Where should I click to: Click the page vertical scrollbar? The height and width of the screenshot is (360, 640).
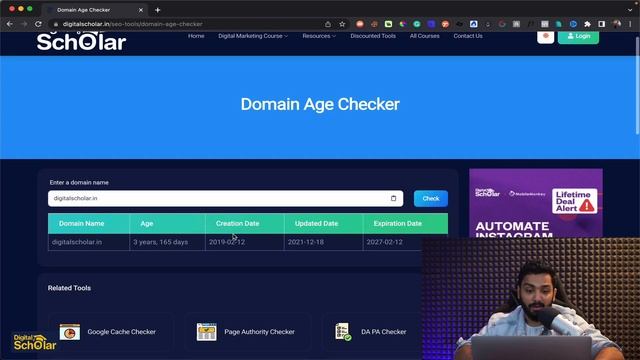coord(637,86)
